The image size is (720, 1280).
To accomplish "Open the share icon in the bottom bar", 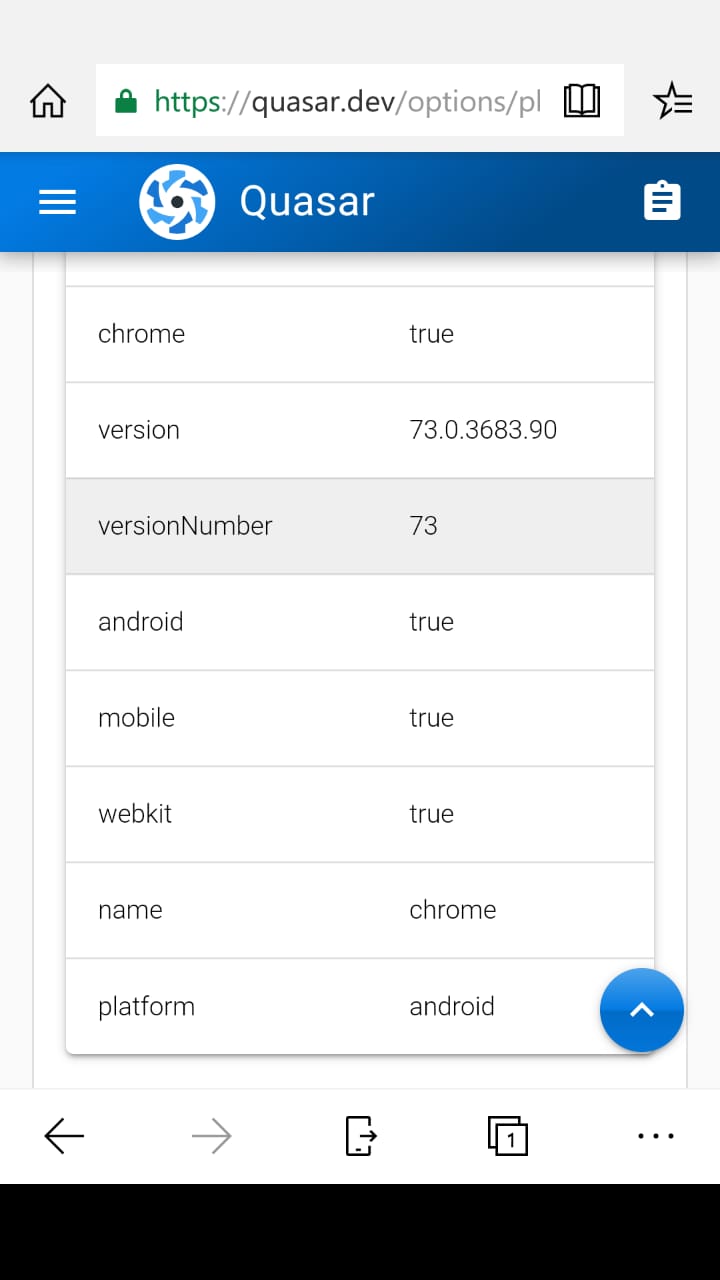I will [359, 1136].
